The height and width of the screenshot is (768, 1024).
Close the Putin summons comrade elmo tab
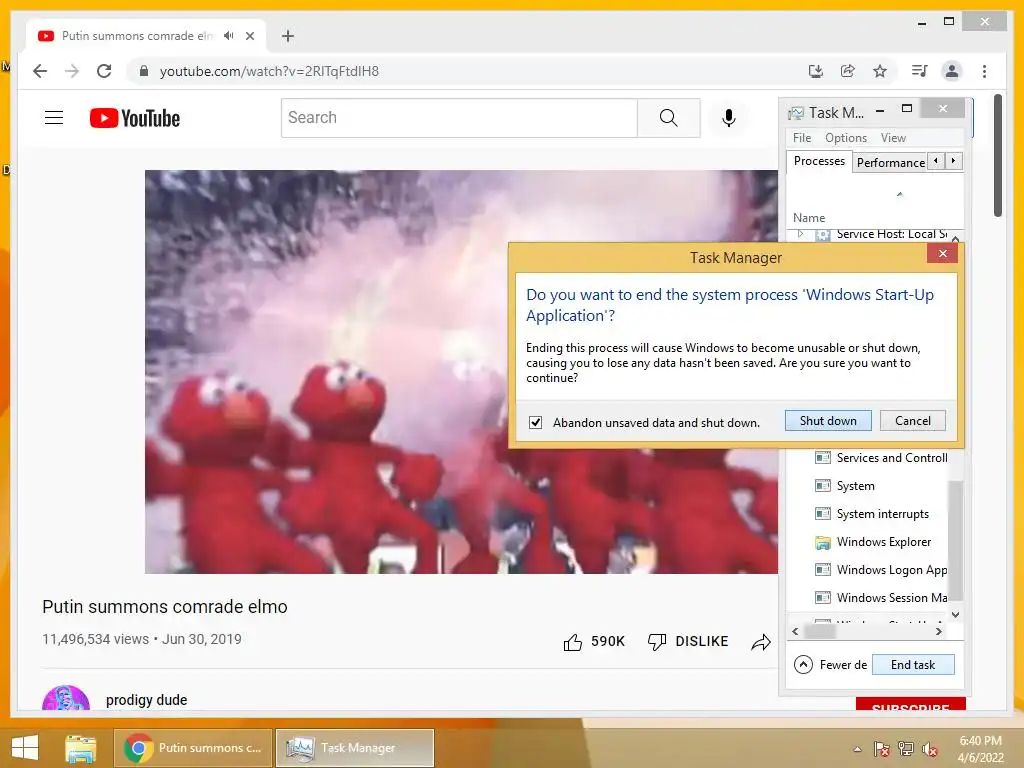(249, 36)
